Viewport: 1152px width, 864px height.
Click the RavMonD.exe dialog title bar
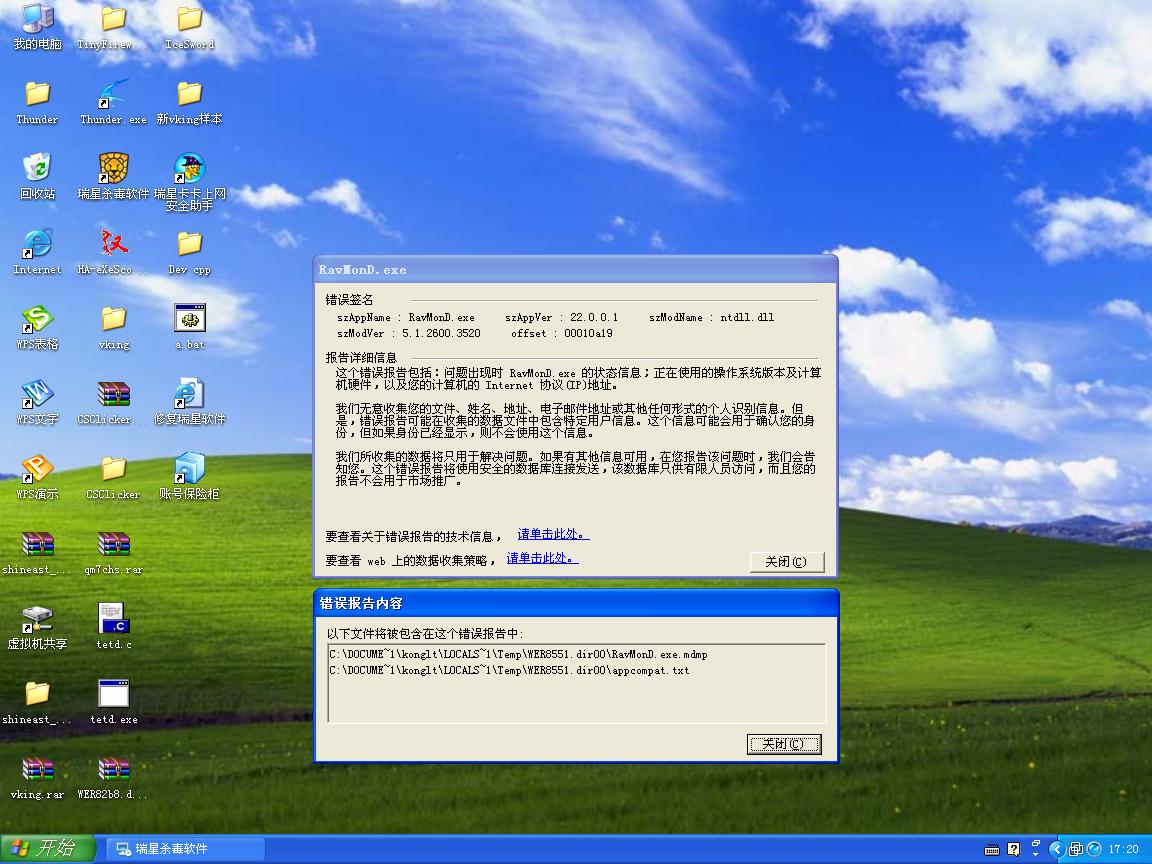(575, 270)
